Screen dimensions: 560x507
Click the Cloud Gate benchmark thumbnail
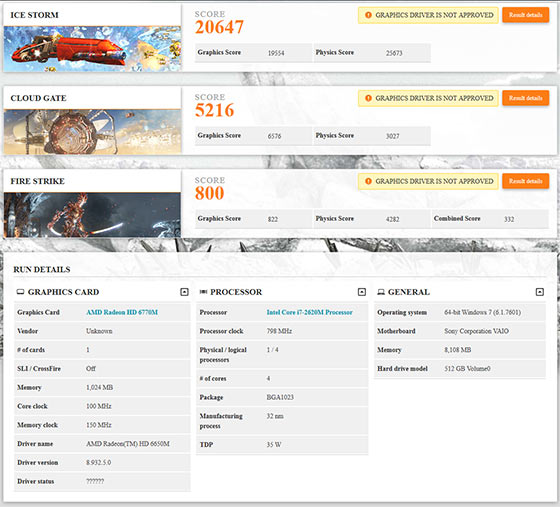tap(92, 132)
